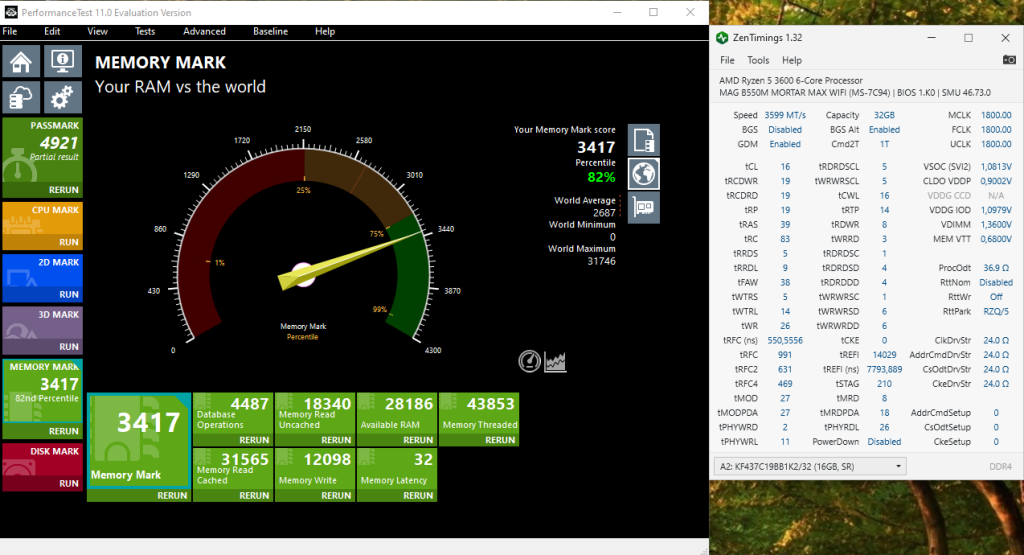Click the PowerDown Disabled value
Screen dimensions: 1024x555
[x=884, y=442]
